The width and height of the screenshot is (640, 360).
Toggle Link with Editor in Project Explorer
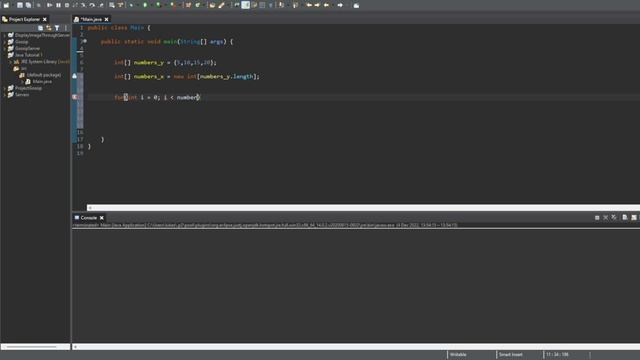(x=49, y=28)
